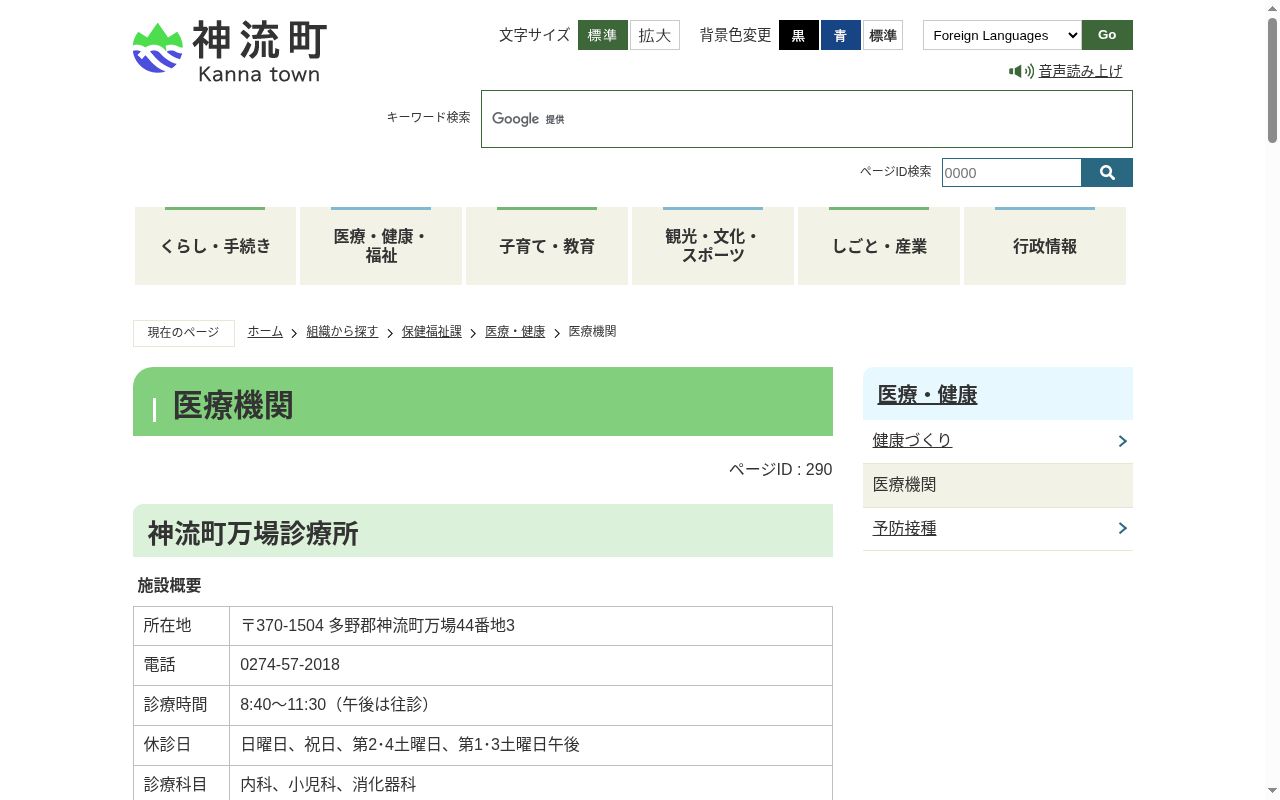1280x800 pixels.
Task: Click the address 〒370-1504 多野郡神流町万場44番地3
Action: click(378, 626)
